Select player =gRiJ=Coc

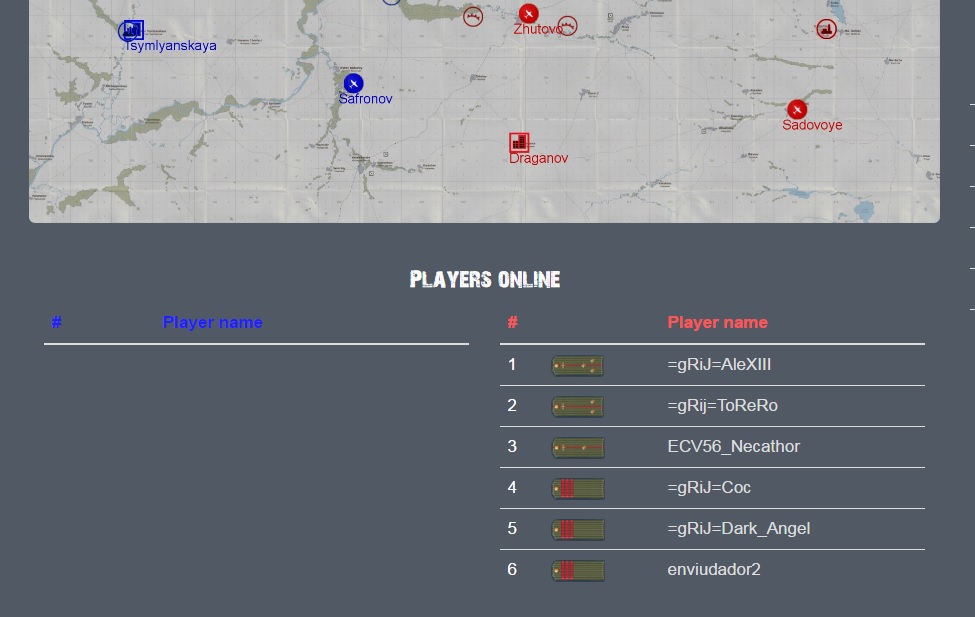pyautogui.click(x=709, y=488)
